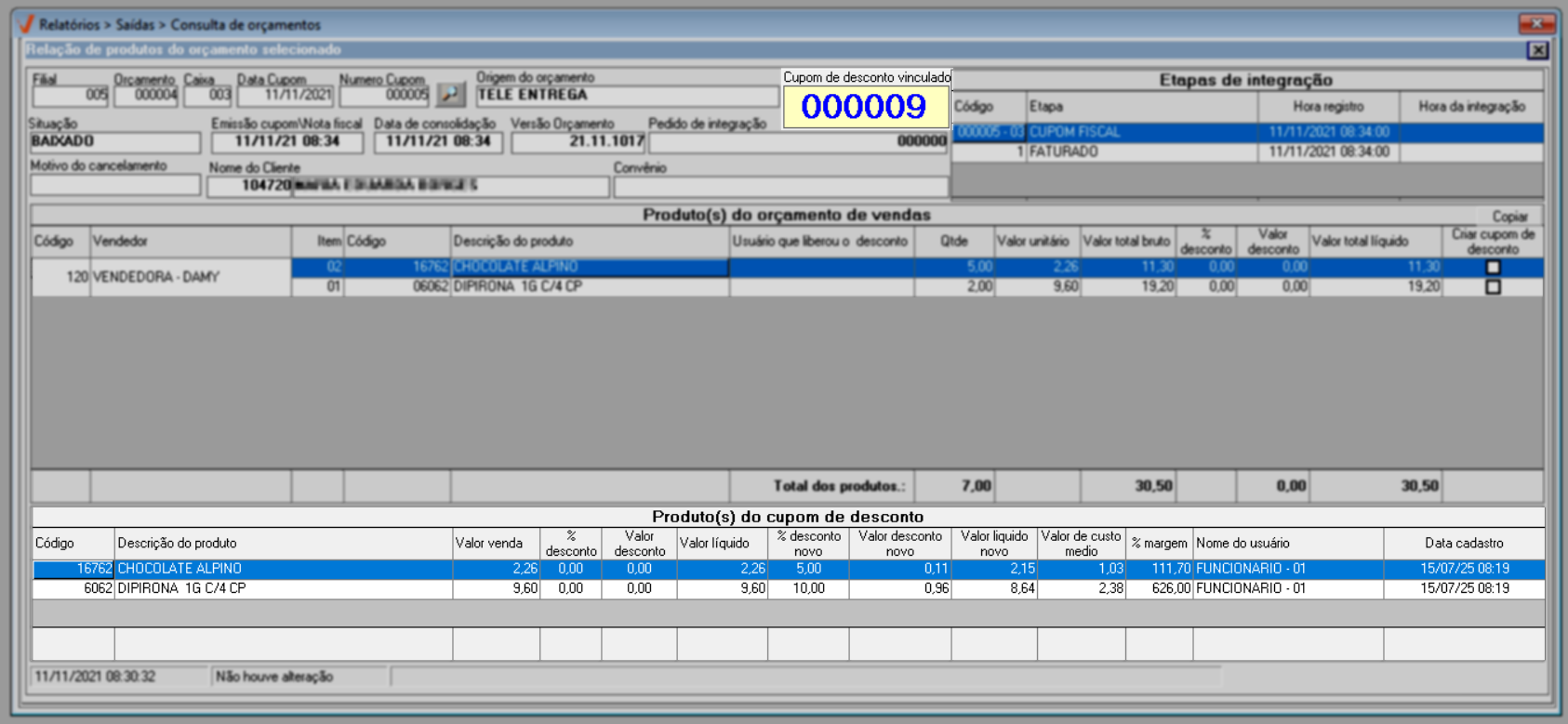Click the lookup icon beside Numero Cupom

[x=451, y=94]
